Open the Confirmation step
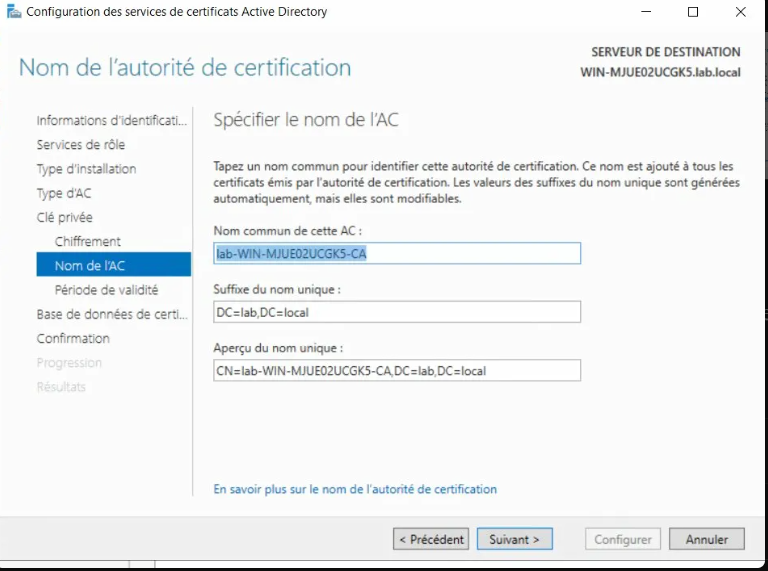This screenshot has width=768, height=571. point(73,338)
